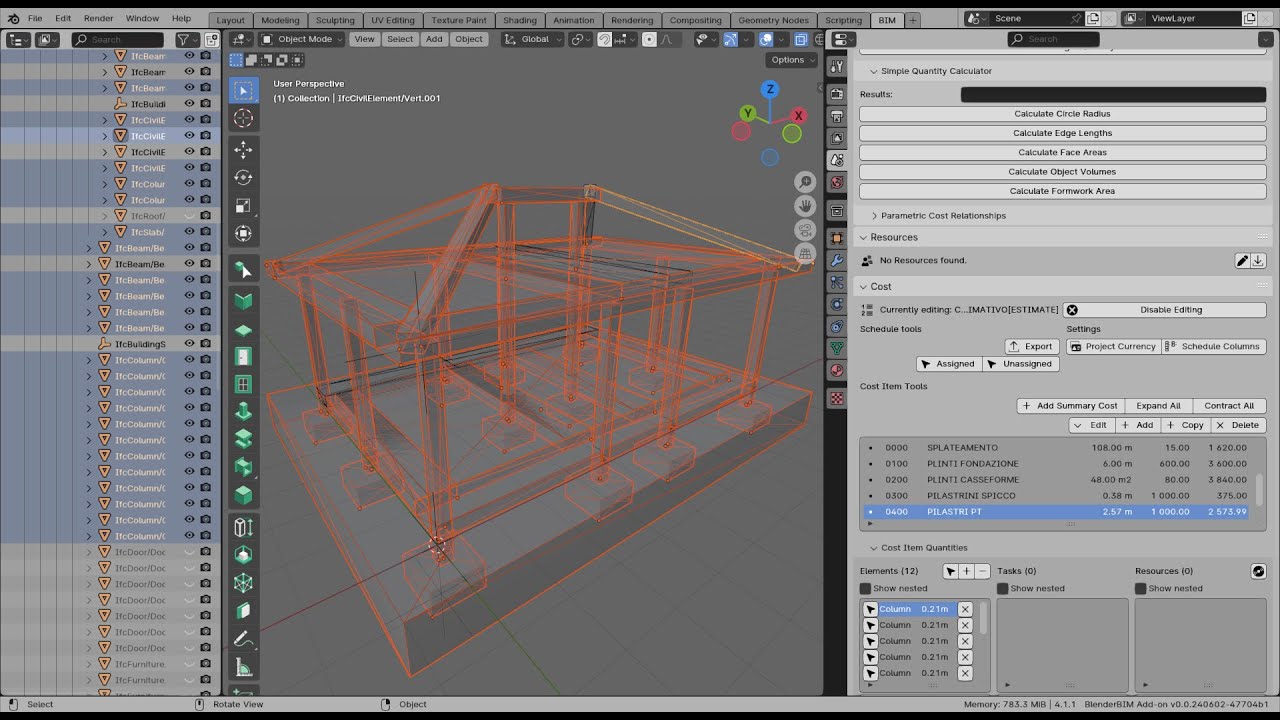
Task: Toggle visibility eye of IfcRoof item
Action: click(x=189, y=216)
